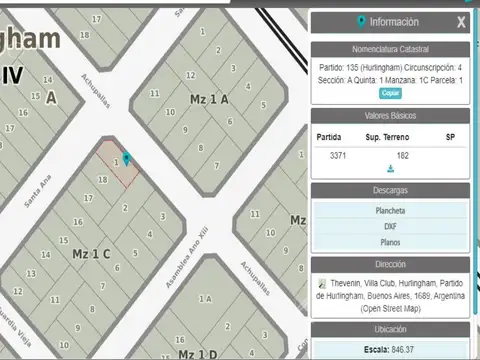Image resolution: width=480 pixels, height=360 pixels.
Task: Click the Escala value 846.37
Action: [x=402, y=350]
